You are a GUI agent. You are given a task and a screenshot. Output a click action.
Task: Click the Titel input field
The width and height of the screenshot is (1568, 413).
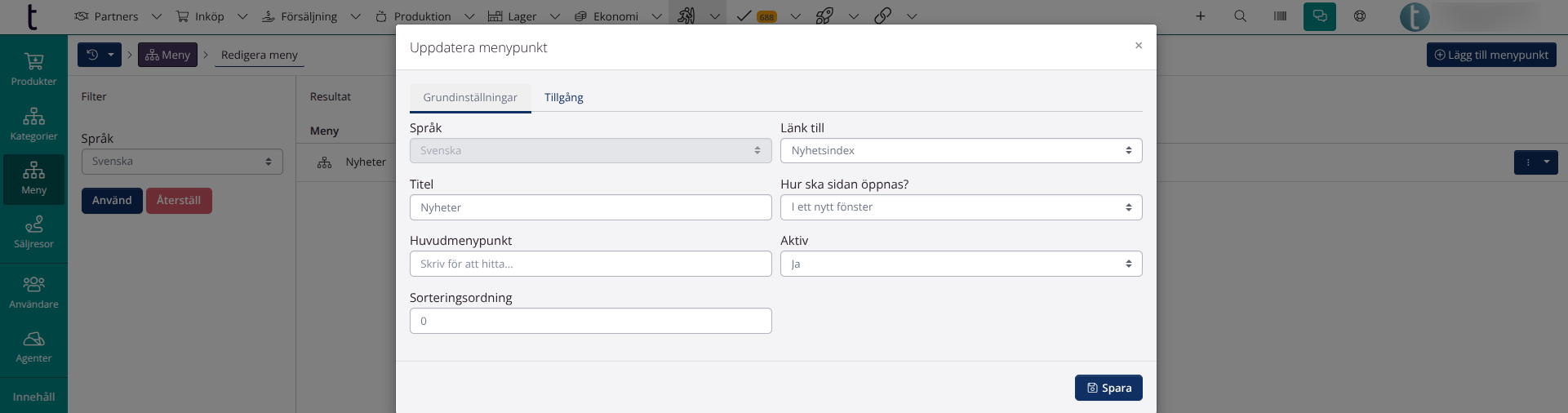590,207
